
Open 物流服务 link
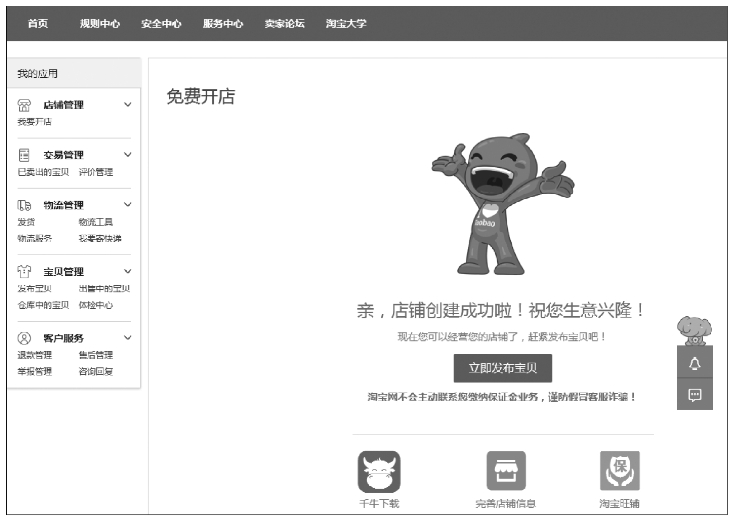tap(34, 238)
